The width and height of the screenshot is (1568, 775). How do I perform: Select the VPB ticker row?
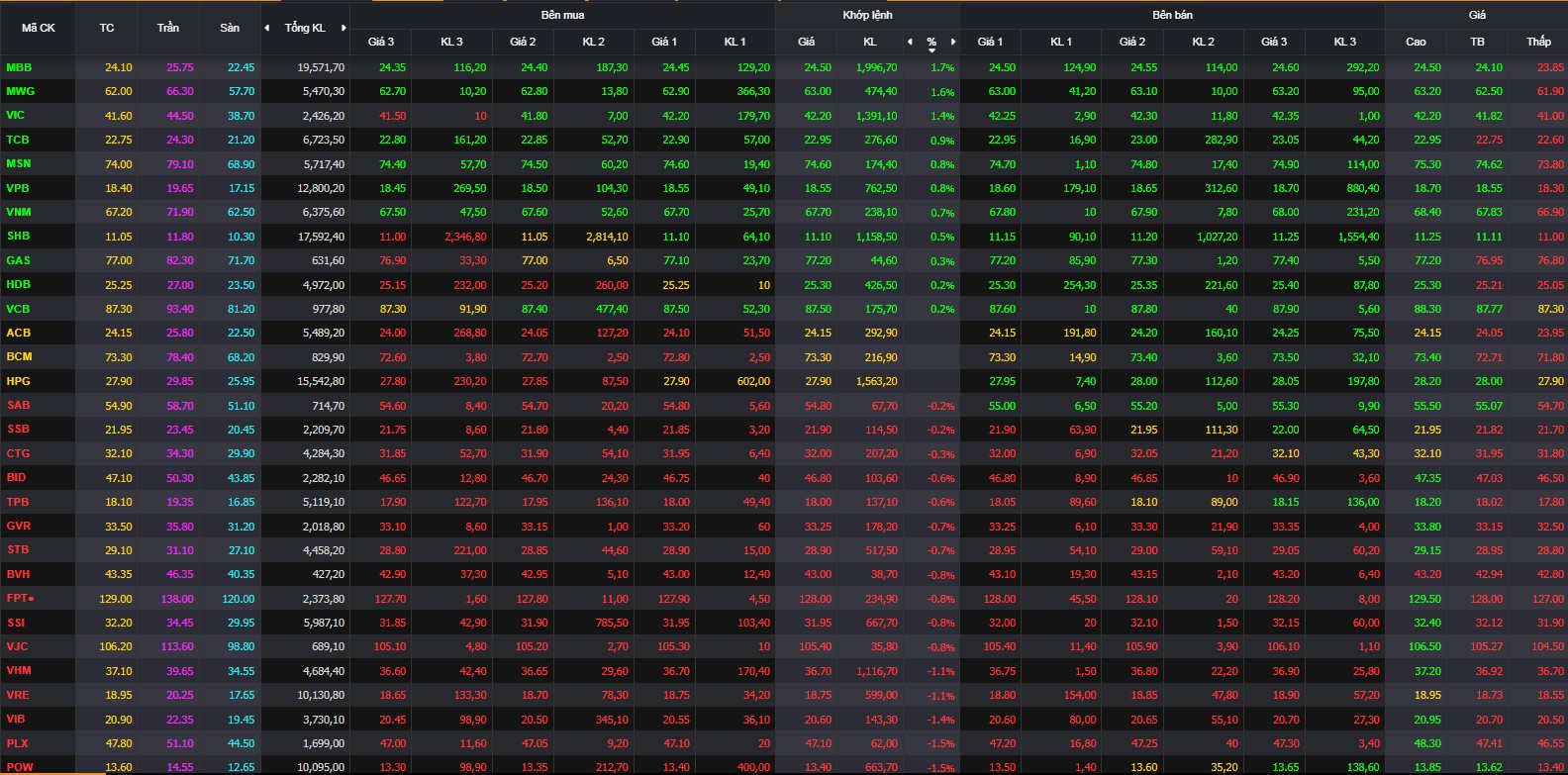[x=18, y=187]
